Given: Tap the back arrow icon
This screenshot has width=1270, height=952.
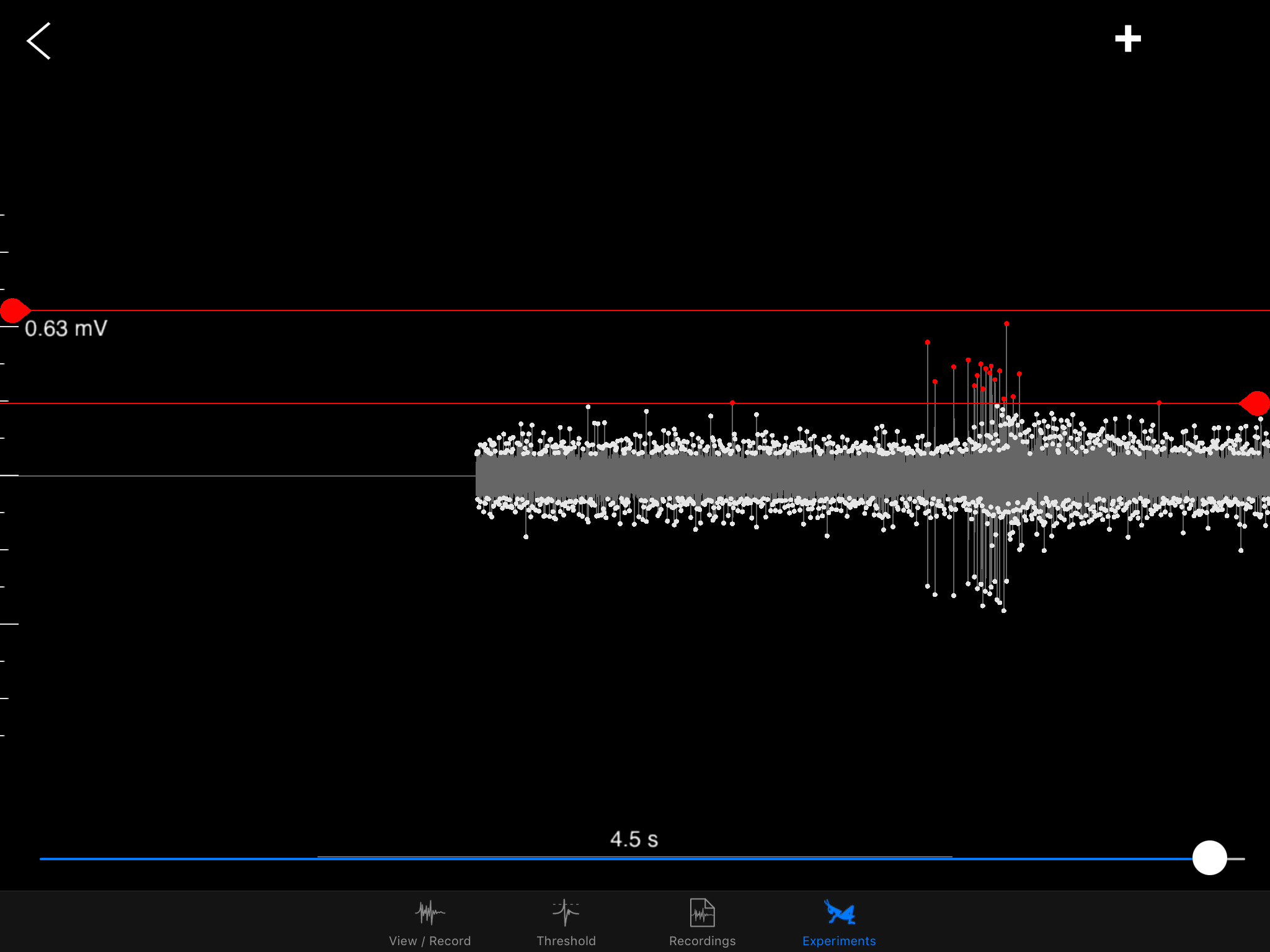Looking at the screenshot, I should pos(38,41).
